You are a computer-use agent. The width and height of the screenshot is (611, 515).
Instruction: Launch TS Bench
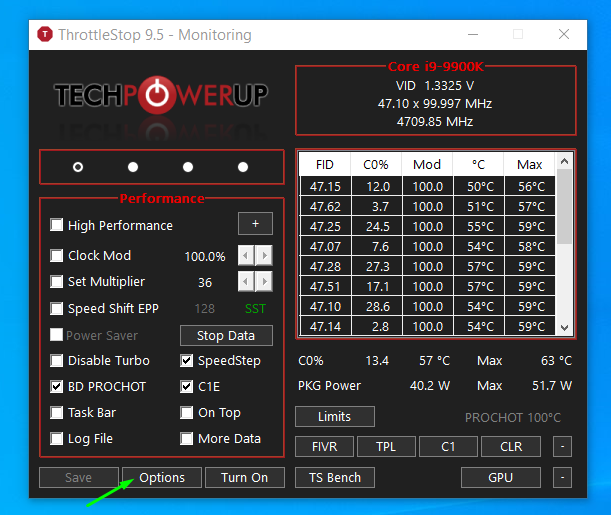(x=335, y=478)
